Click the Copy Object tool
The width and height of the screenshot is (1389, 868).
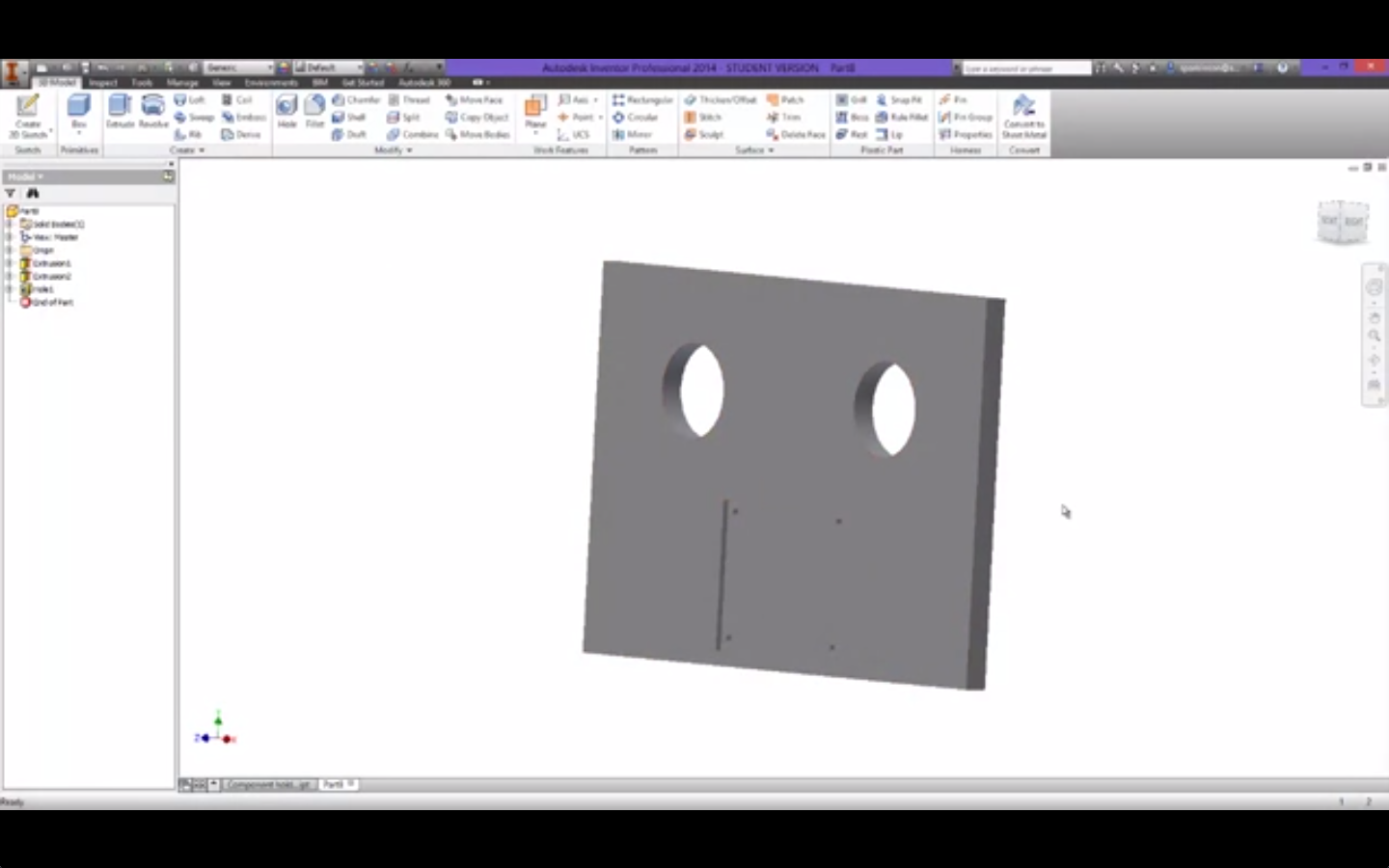point(477,118)
